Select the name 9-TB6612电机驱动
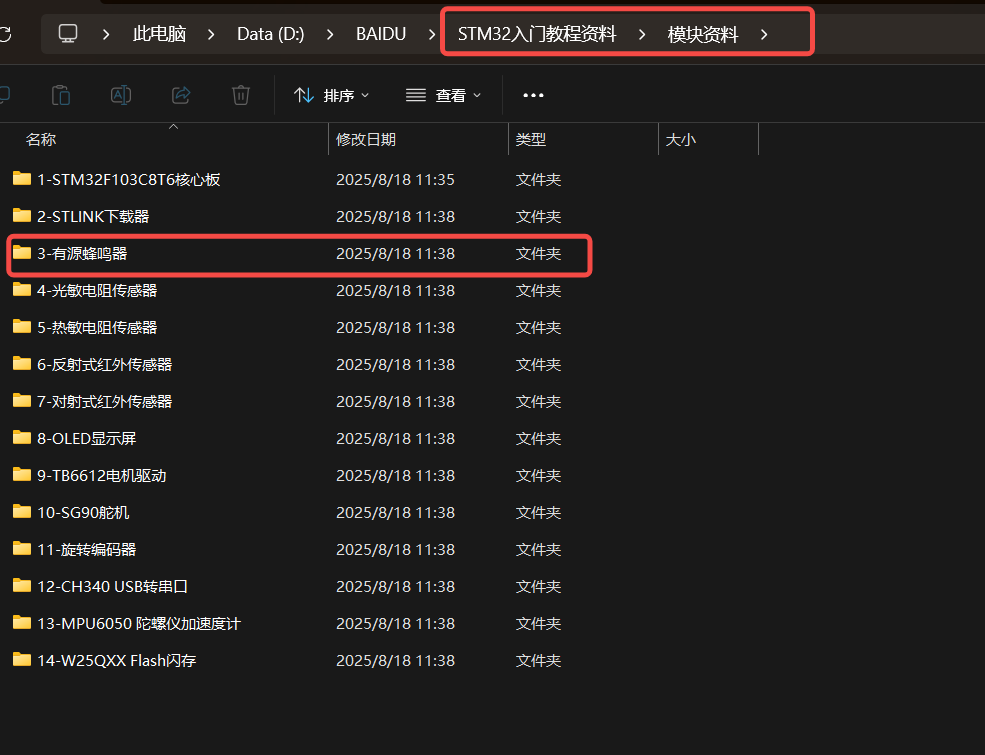Viewport: 985px width, 755px height. pos(102,476)
